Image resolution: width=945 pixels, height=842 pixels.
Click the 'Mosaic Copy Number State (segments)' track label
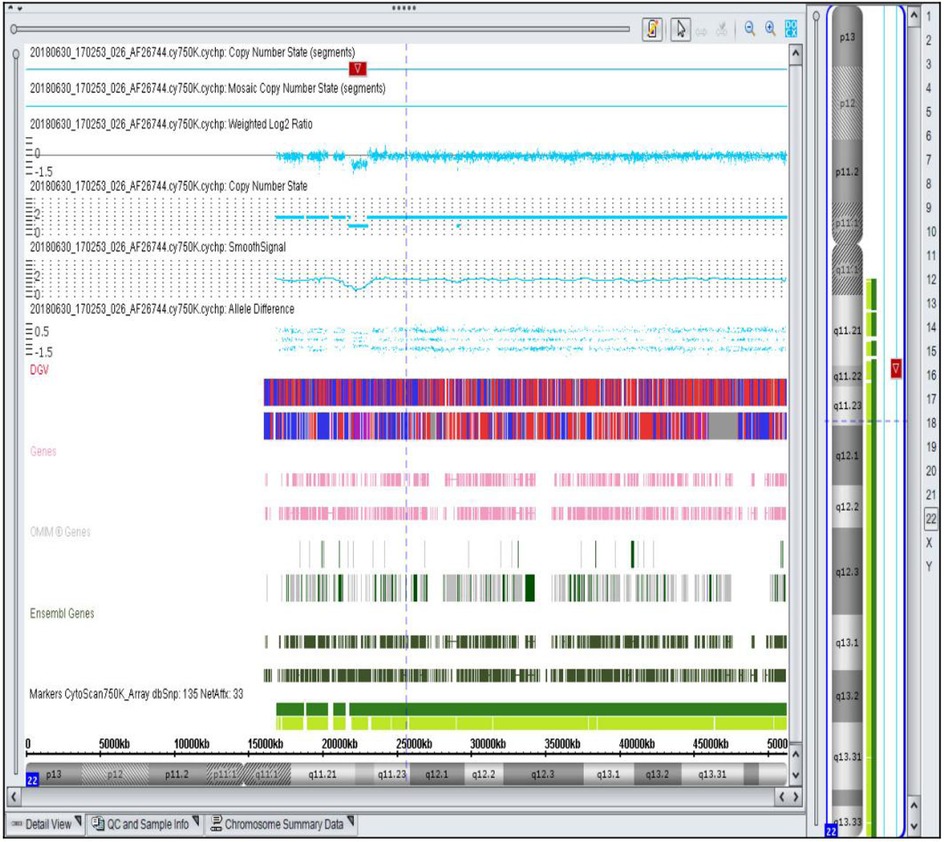(207, 88)
